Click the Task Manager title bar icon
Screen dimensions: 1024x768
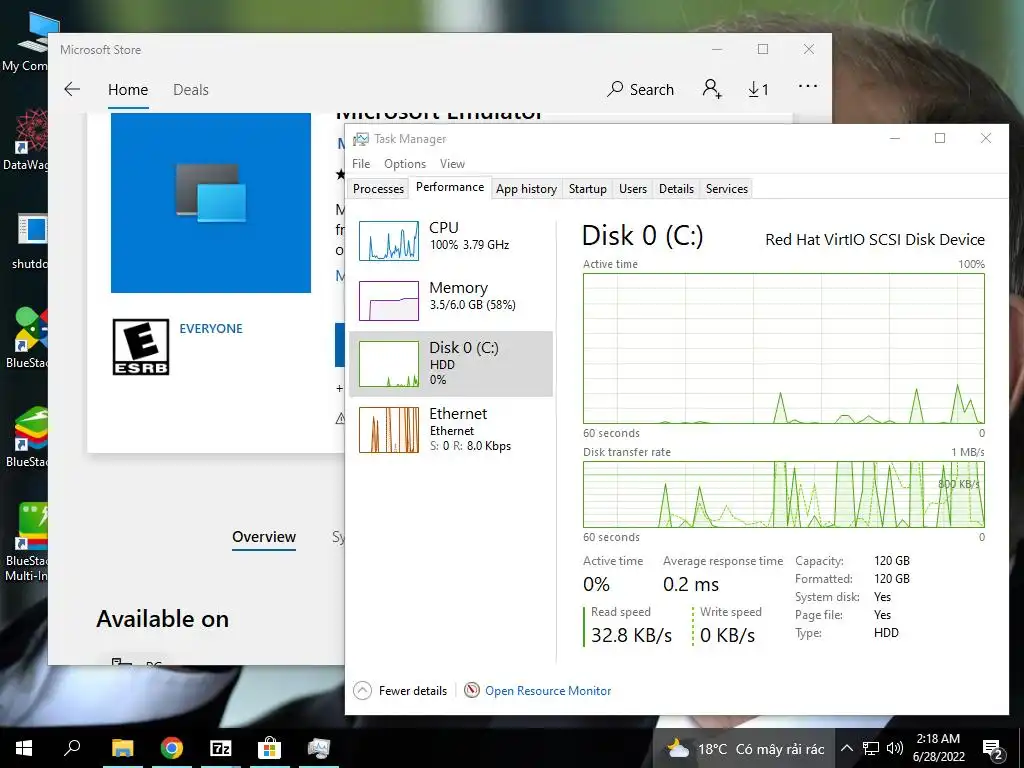pos(360,139)
